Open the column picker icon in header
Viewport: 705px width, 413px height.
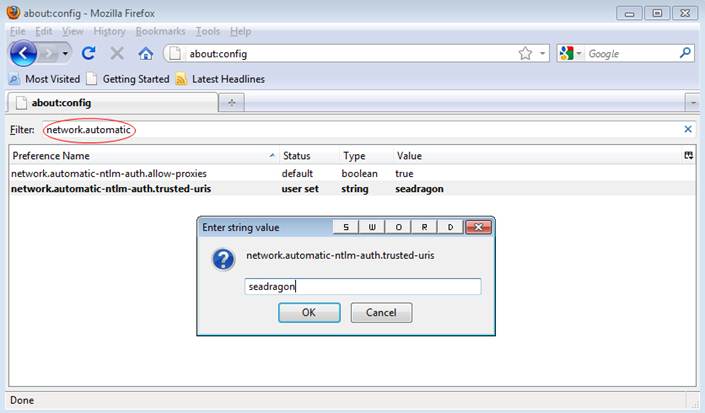pyautogui.click(x=688, y=156)
